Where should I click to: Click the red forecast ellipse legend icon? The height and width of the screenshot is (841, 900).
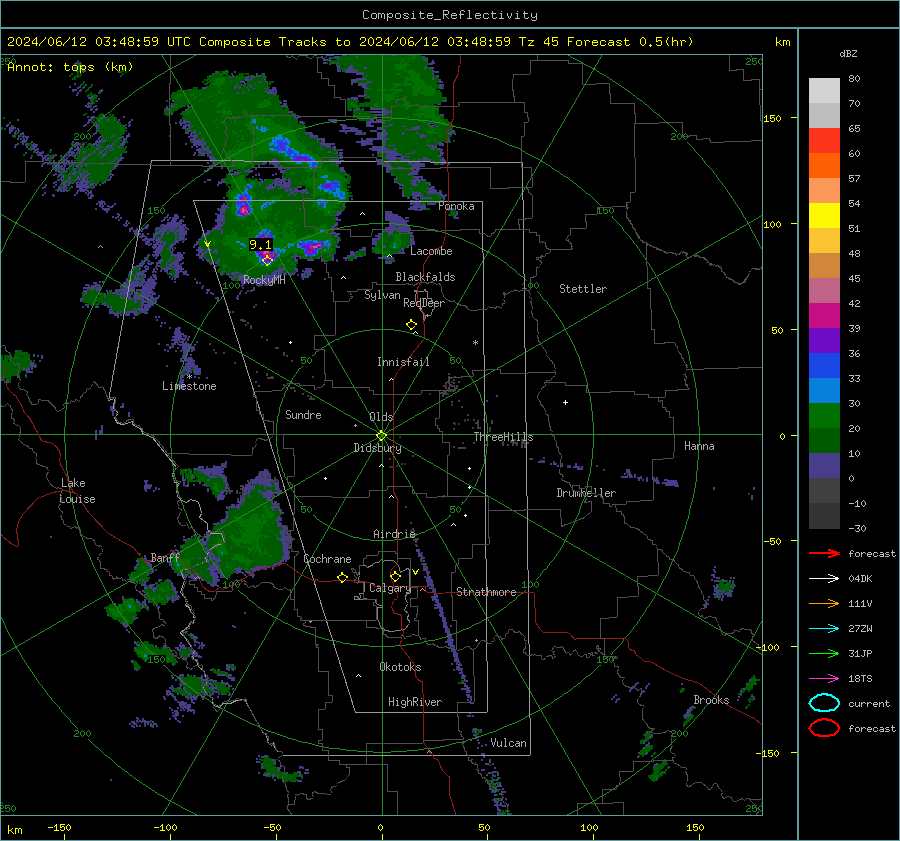coord(824,728)
